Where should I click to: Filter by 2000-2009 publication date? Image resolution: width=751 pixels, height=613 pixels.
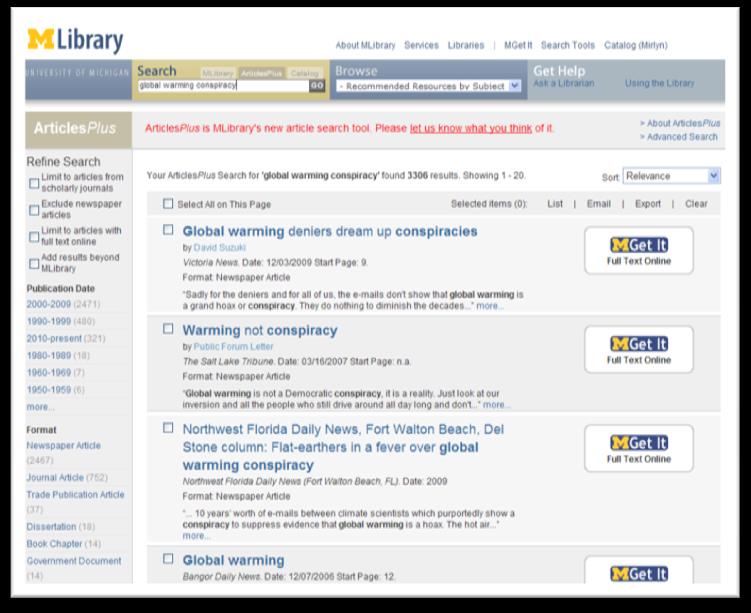click(49, 304)
